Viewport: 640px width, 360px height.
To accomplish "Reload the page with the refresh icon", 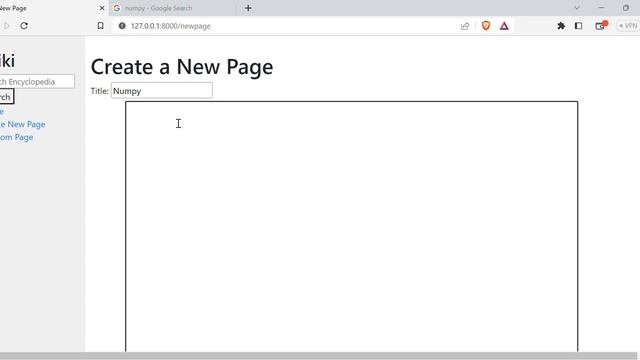I will pyautogui.click(x=24, y=26).
